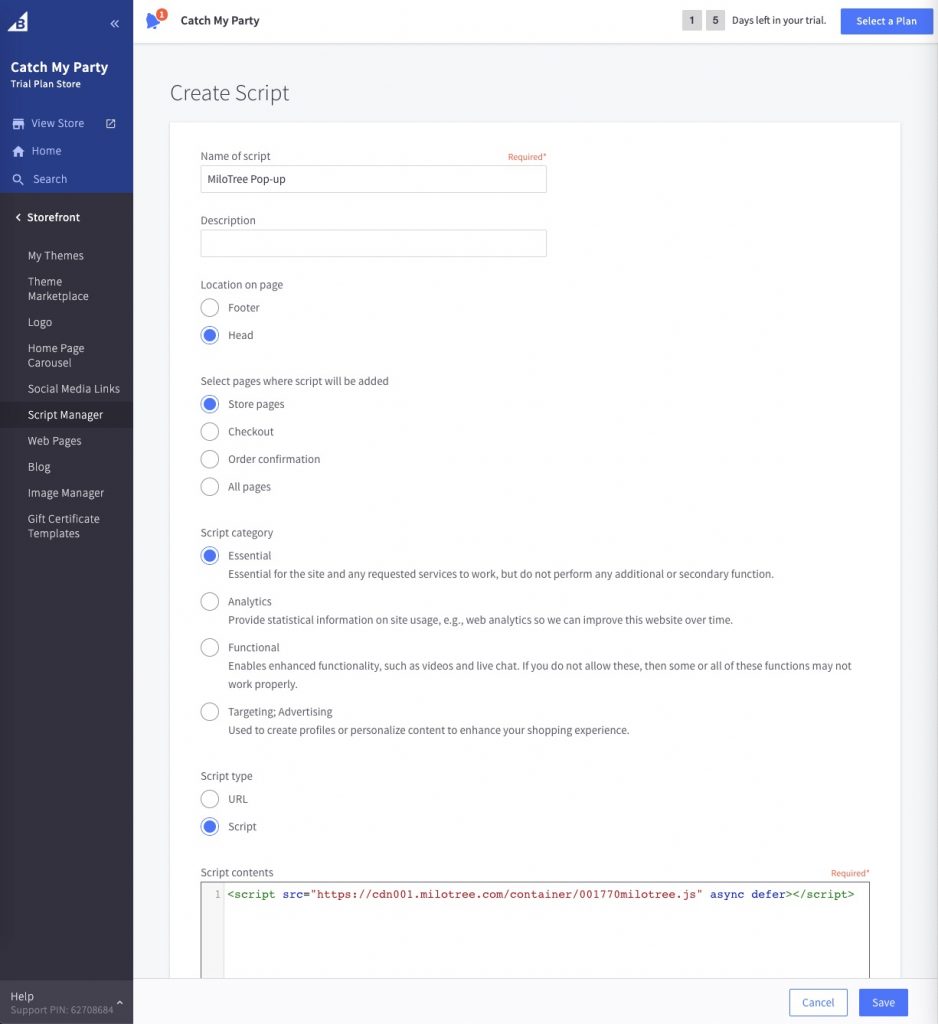938x1024 pixels.
Task: Select the Analytics script category
Action: point(209,601)
